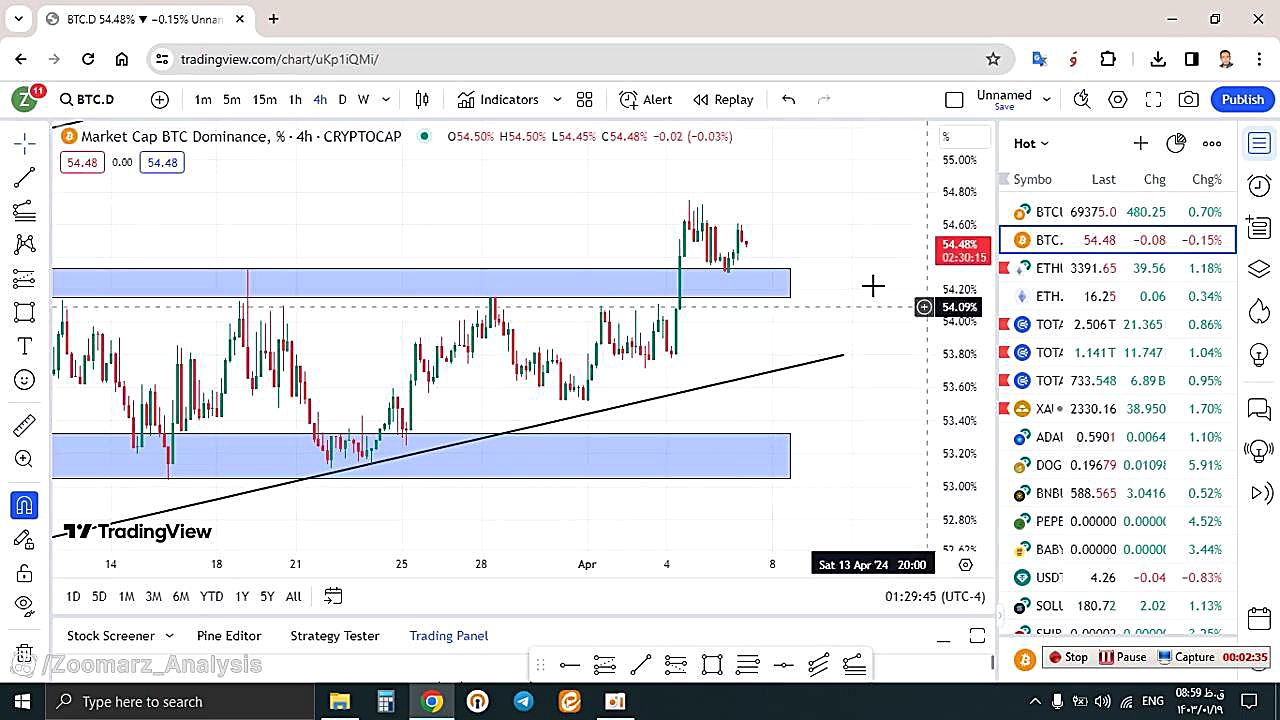Select the W timeframe
Screen dimensions: 1280x720
pyautogui.click(x=364, y=99)
